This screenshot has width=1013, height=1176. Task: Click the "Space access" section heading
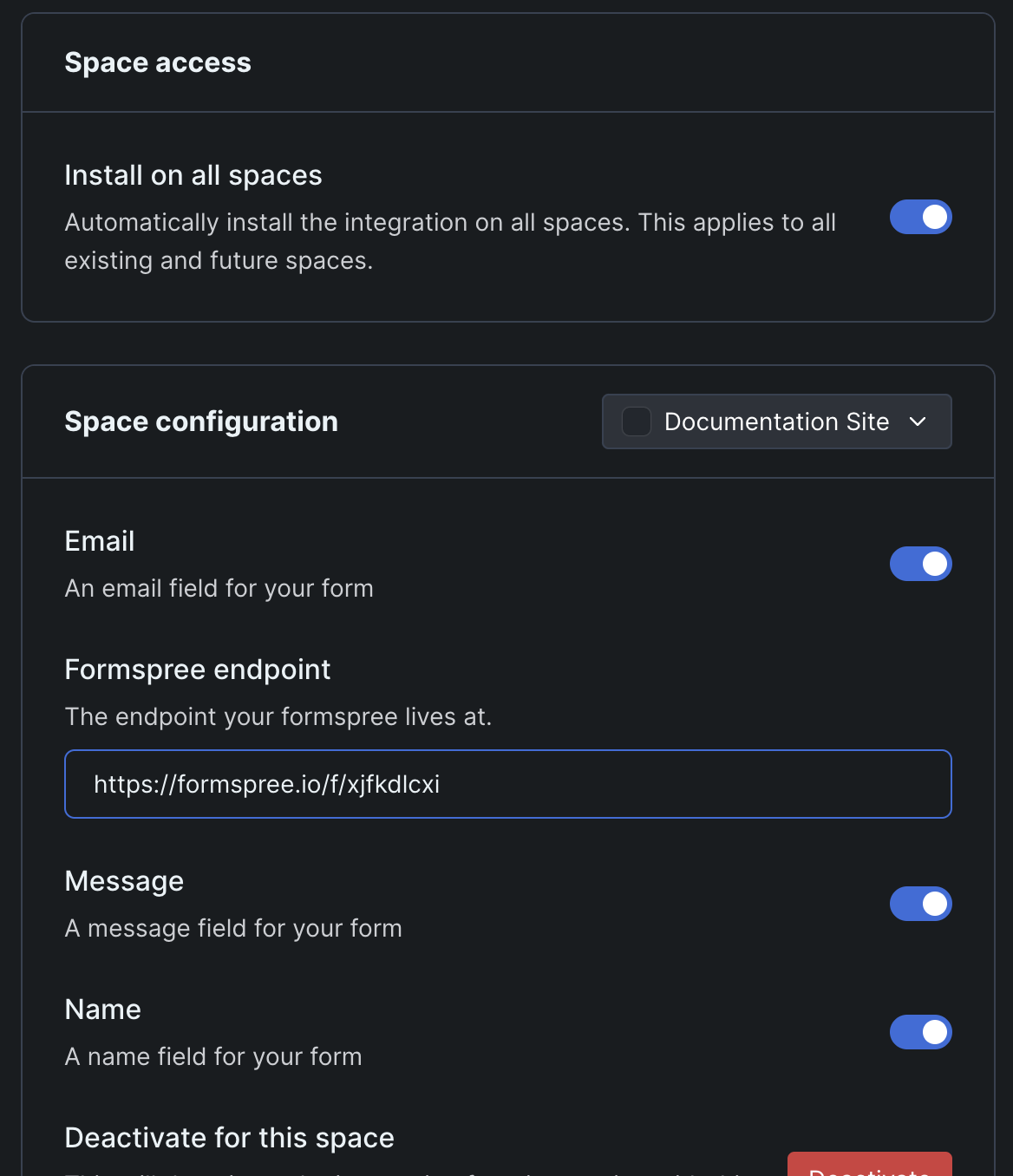[157, 62]
